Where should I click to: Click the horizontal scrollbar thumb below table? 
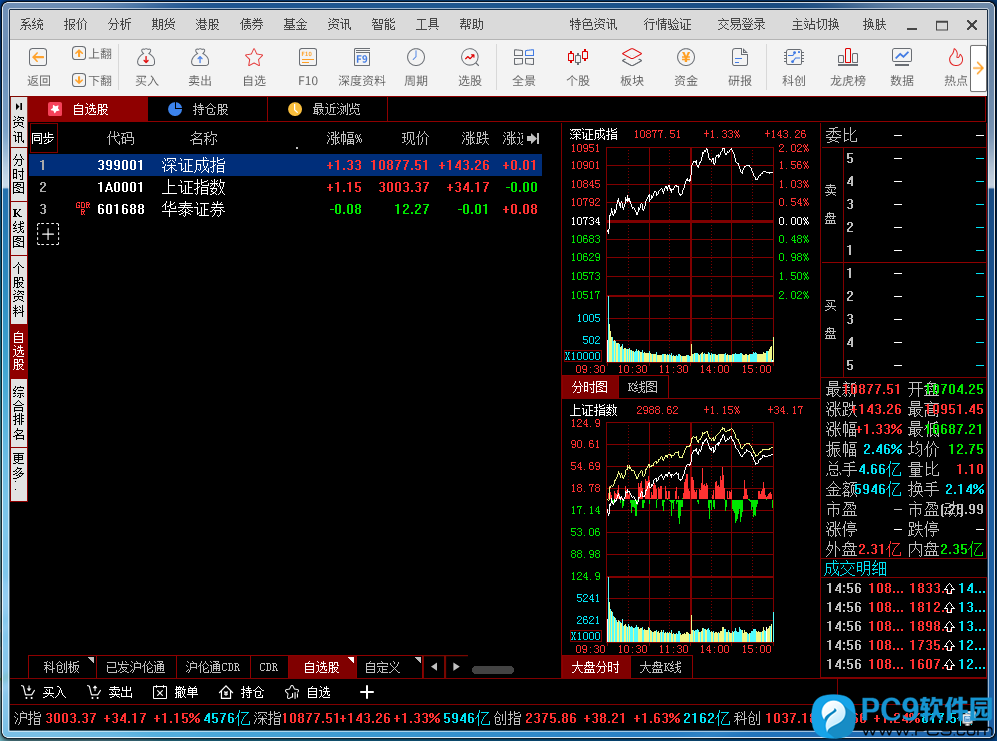(493, 669)
